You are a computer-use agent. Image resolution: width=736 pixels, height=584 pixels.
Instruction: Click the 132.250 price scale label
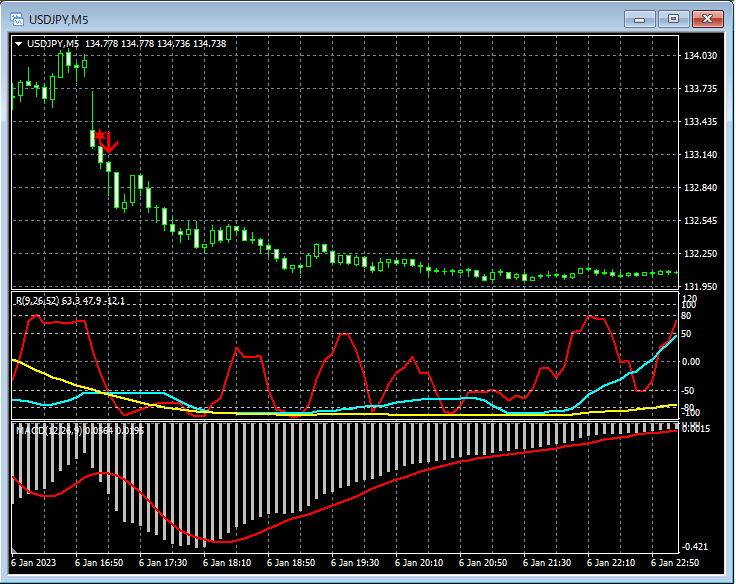(x=700, y=254)
